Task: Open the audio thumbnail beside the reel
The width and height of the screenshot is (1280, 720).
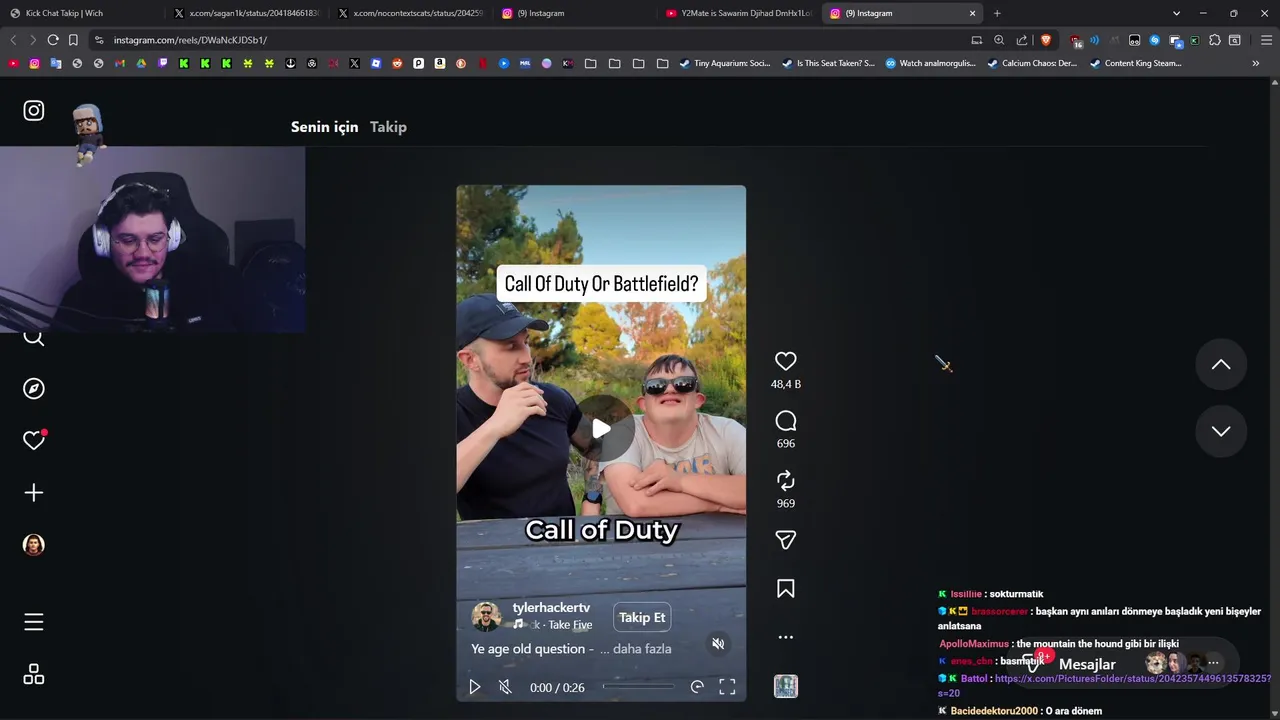Action: pyautogui.click(x=786, y=686)
